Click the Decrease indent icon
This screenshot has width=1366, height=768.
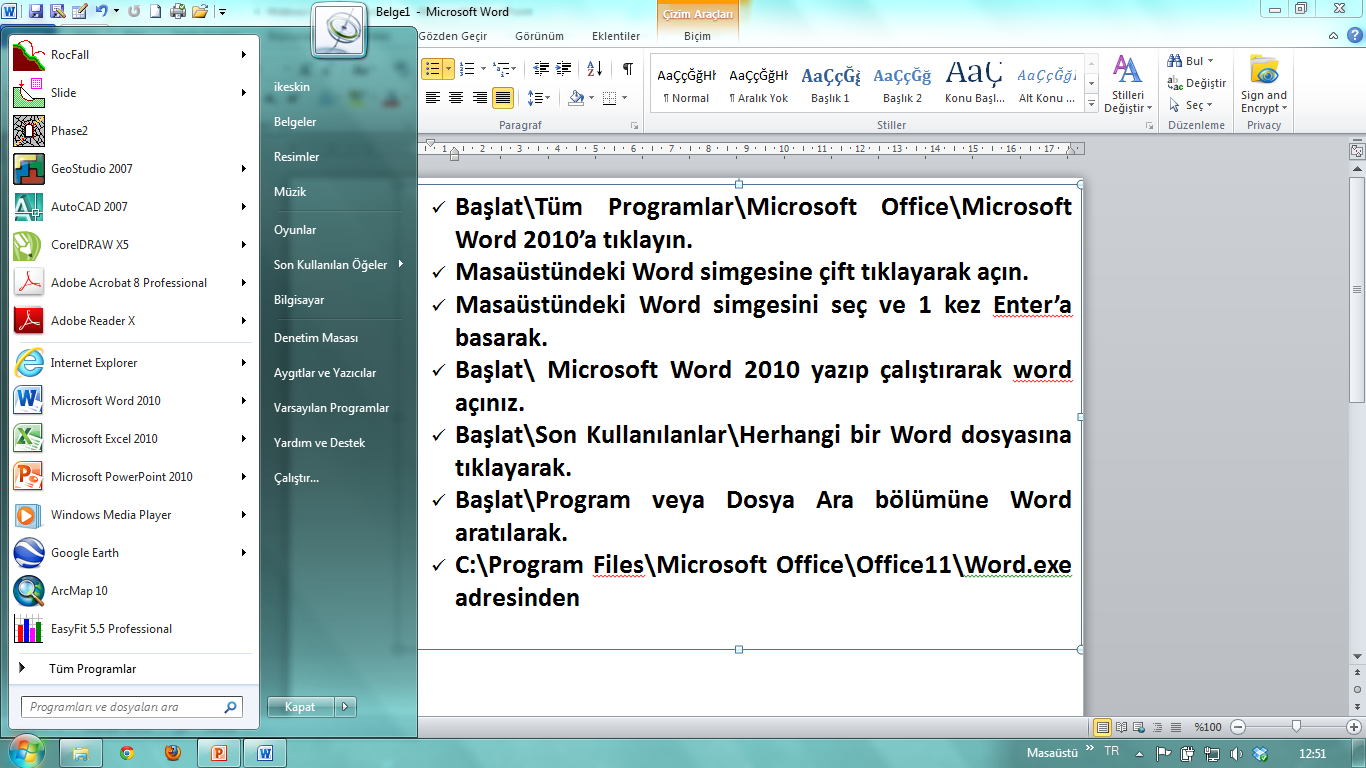pos(541,68)
